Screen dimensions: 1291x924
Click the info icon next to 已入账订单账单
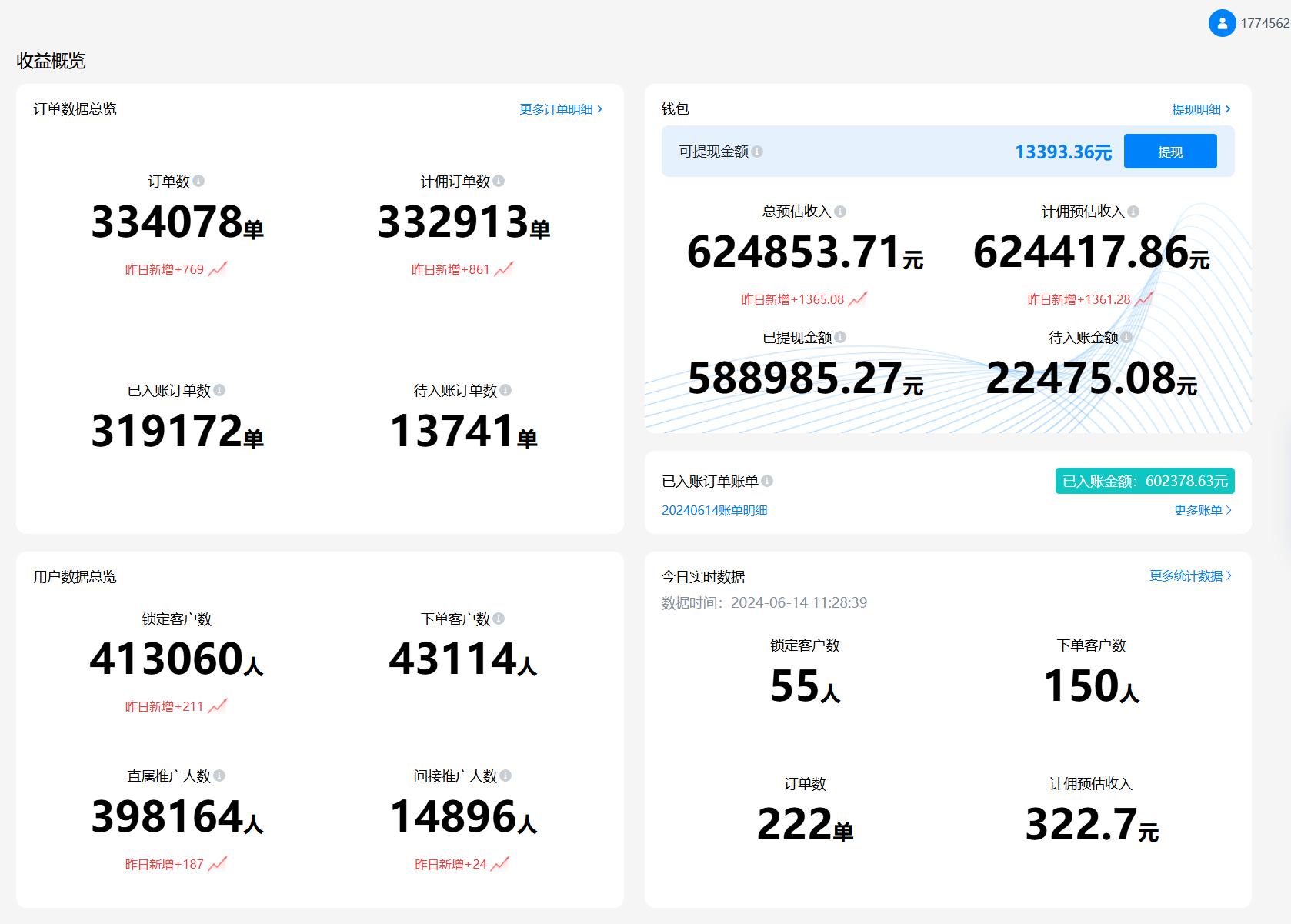pyautogui.click(x=767, y=481)
